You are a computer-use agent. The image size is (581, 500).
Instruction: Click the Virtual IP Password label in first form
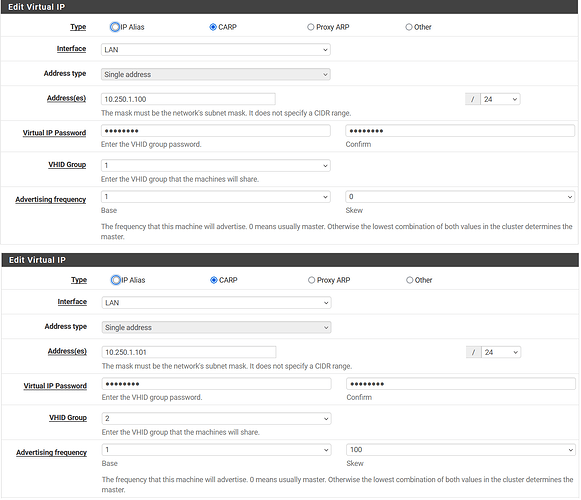pos(54,133)
